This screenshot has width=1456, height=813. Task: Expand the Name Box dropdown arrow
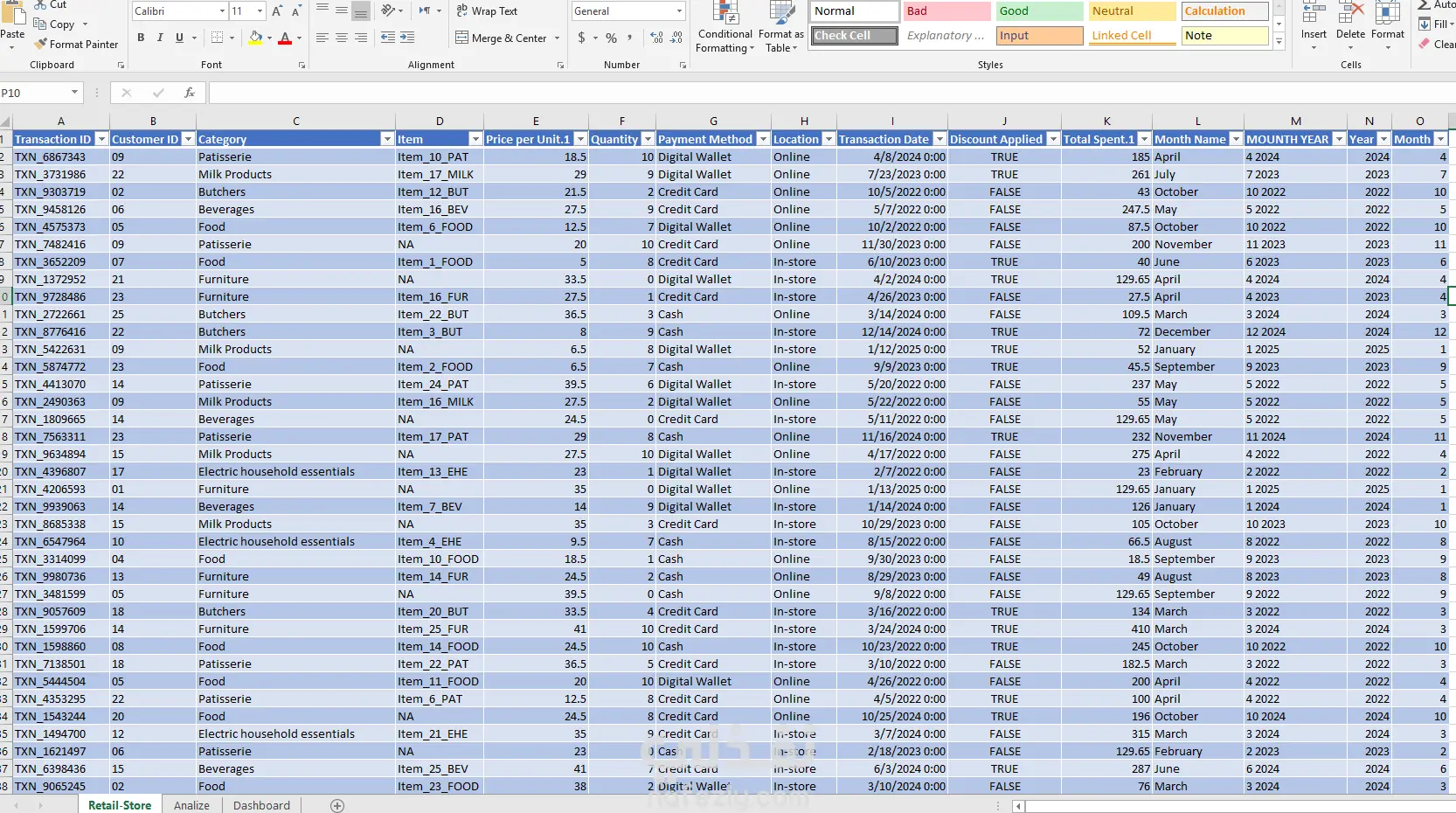pos(74,93)
